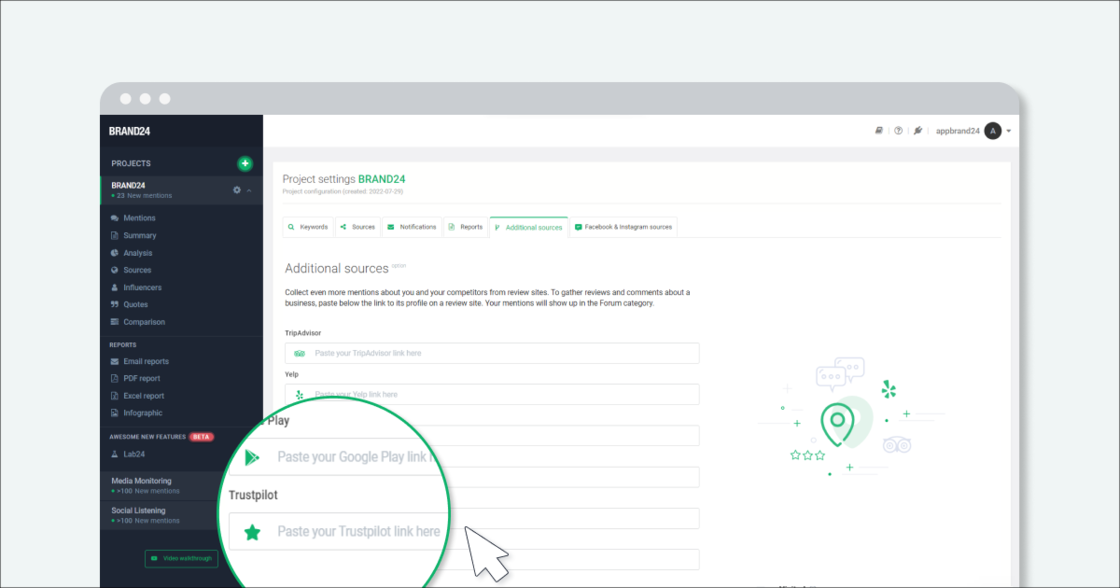Screen dimensions: 1120x588
Task: Click the appbrand24 user avatar
Action: pyautogui.click(x=992, y=131)
